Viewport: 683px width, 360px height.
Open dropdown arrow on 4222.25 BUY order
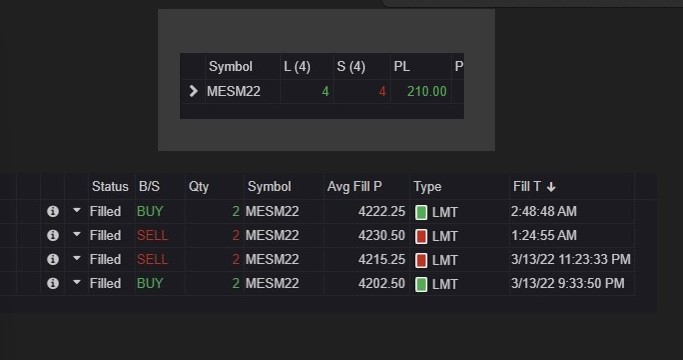tap(77, 210)
